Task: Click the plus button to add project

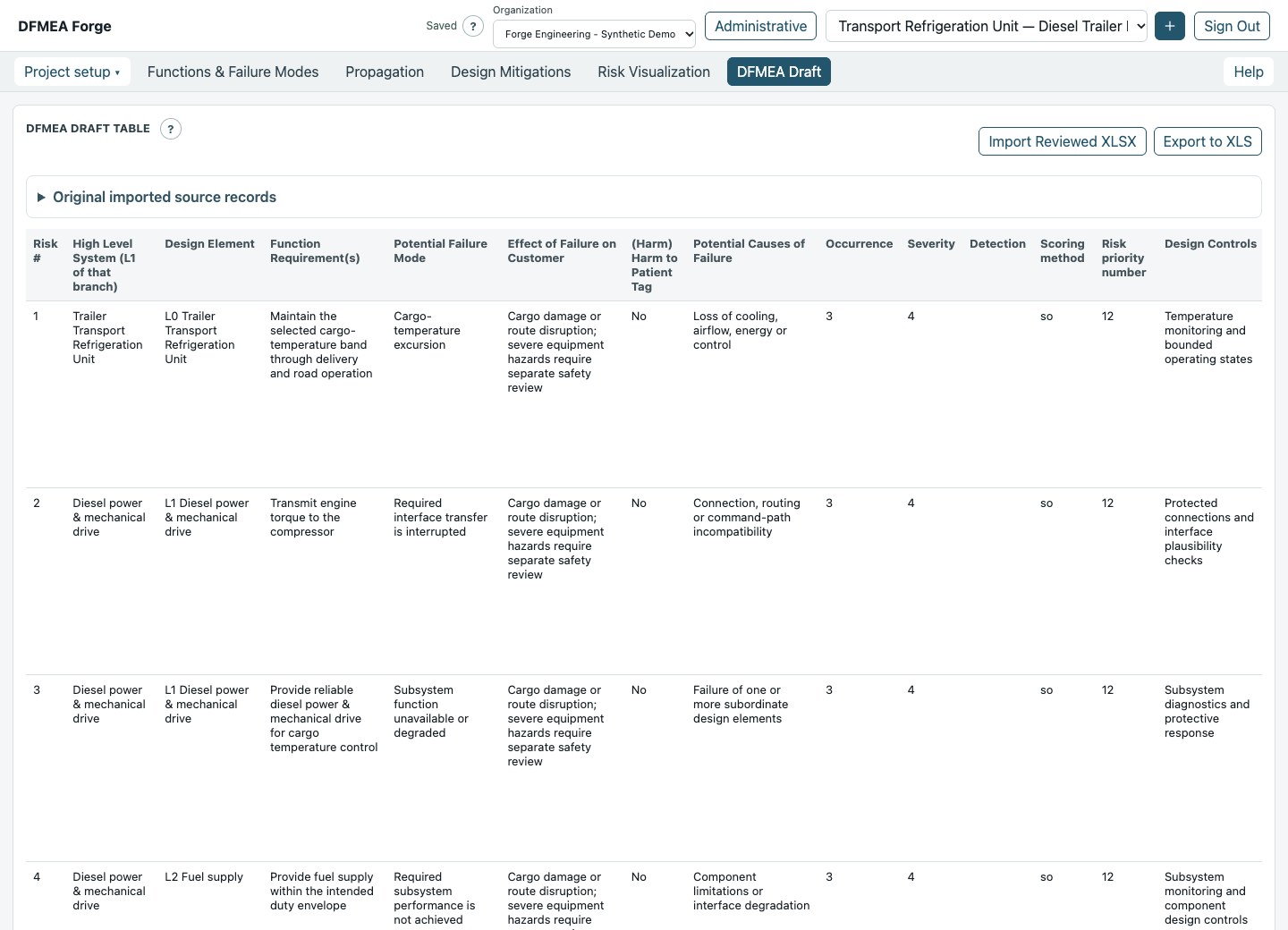Action: pos(1170,26)
